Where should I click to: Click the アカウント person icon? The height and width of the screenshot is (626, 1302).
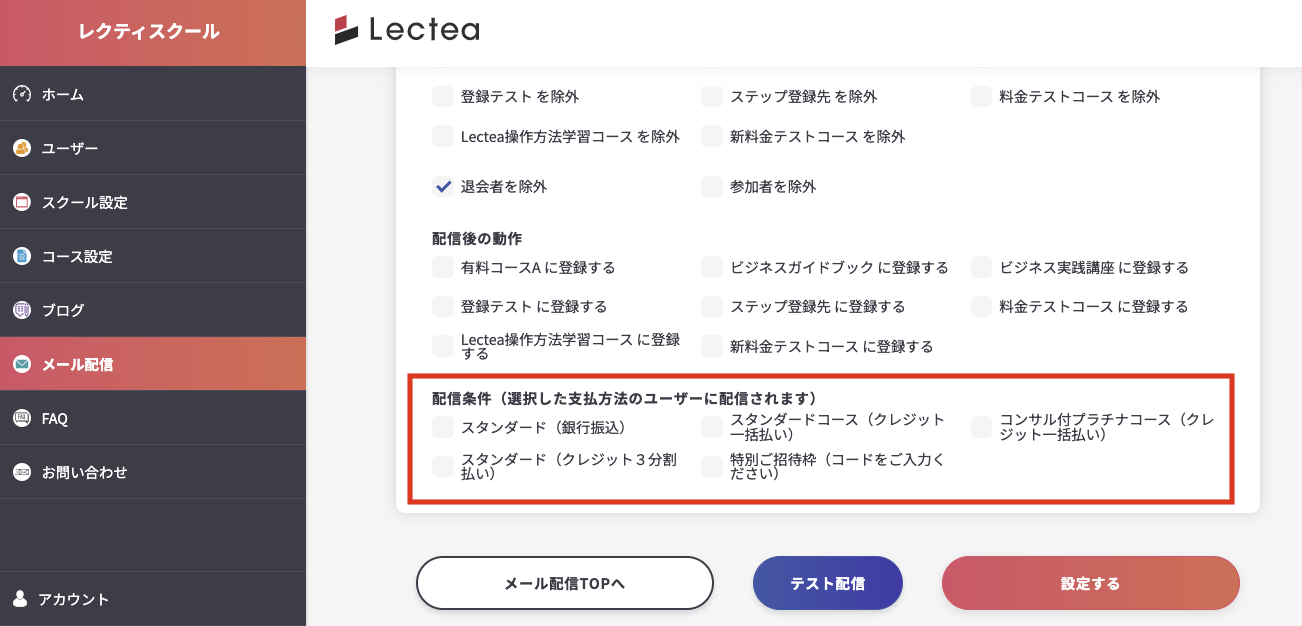point(20,599)
